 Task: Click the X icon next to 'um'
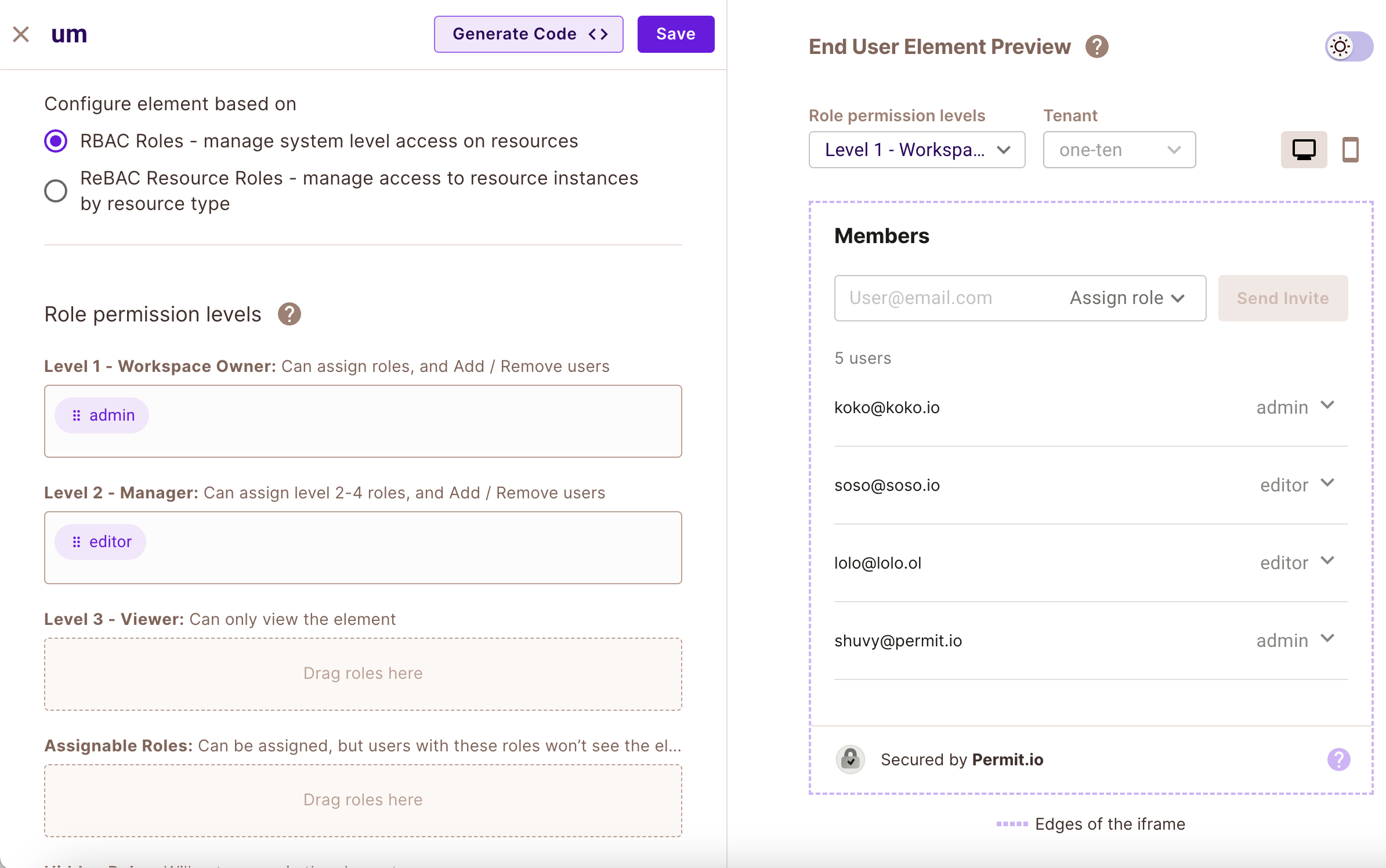(x=21, y=34)
